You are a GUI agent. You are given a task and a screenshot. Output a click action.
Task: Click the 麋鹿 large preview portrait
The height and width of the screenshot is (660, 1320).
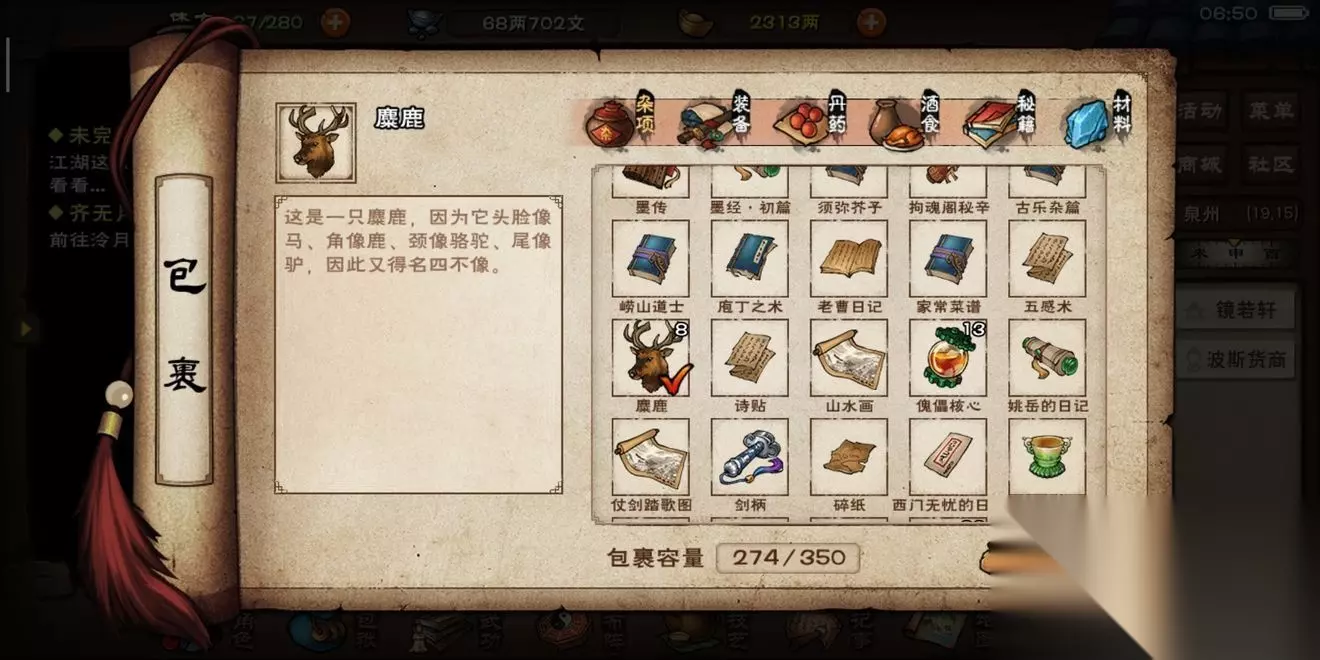point(316,143)
